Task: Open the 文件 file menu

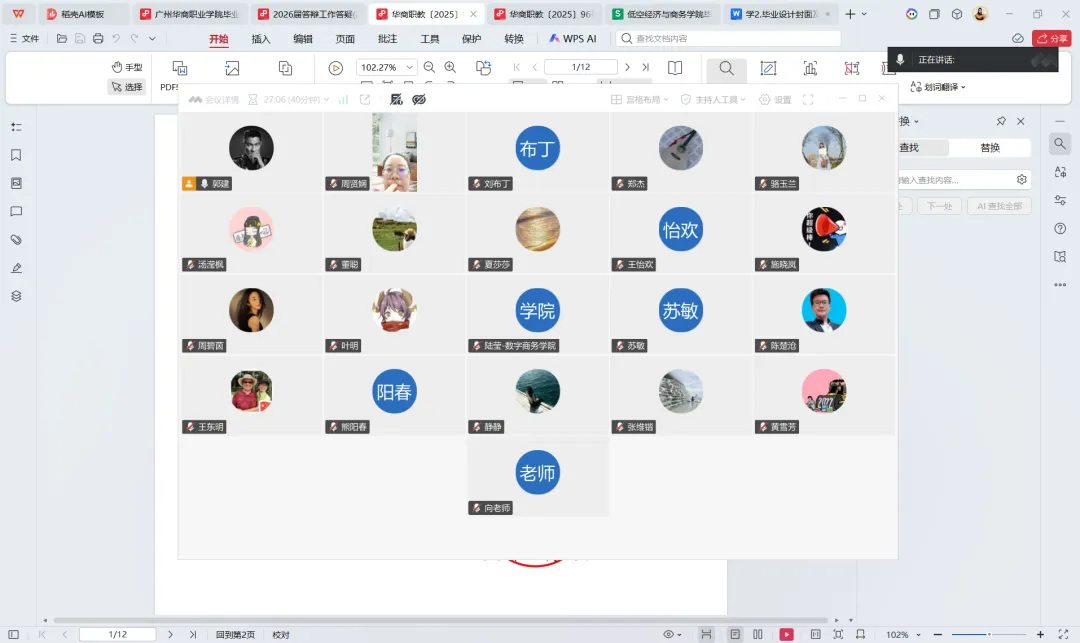Action: coord(24,39)
